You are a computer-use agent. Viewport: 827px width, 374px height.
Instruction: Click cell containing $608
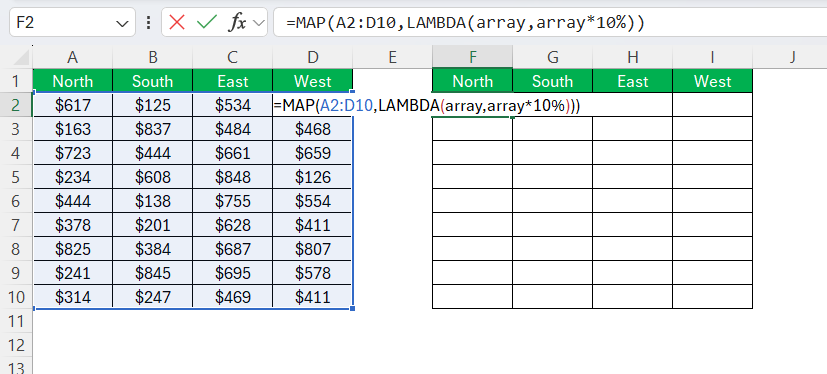pos(152,177)
